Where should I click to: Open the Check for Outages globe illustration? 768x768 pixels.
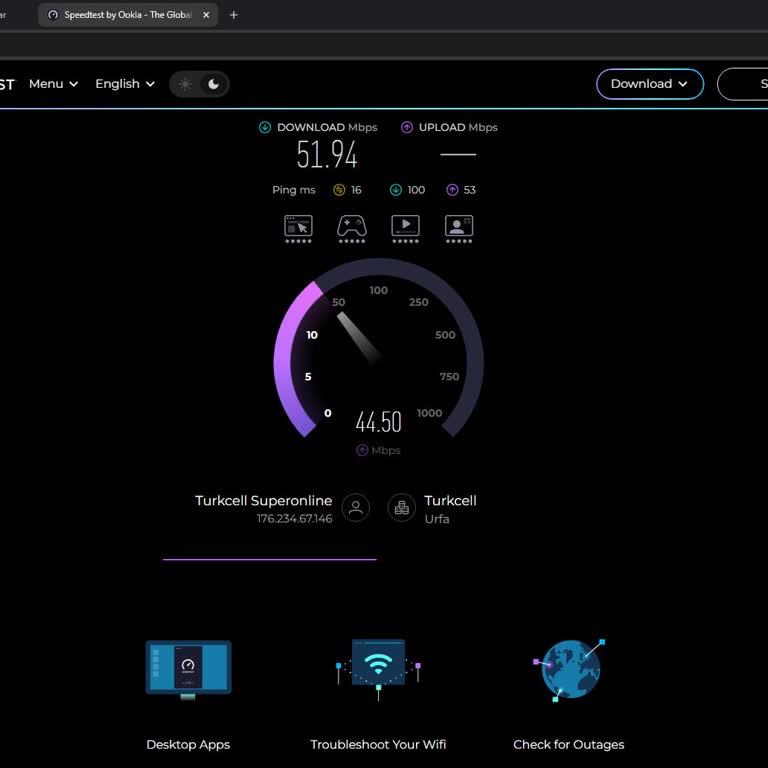click(569, 669)
